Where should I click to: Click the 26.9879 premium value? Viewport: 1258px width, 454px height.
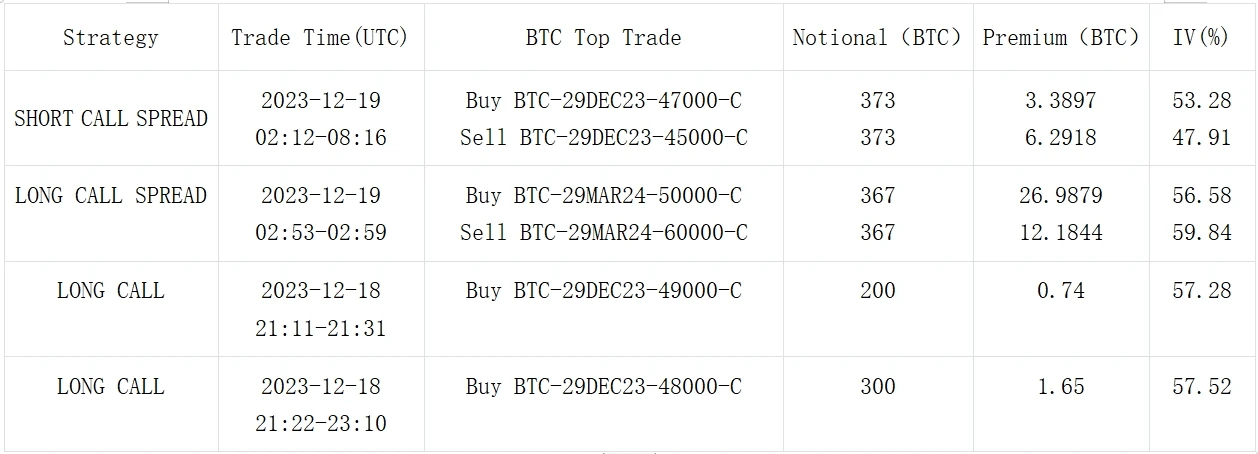(x=1061, y=195)
